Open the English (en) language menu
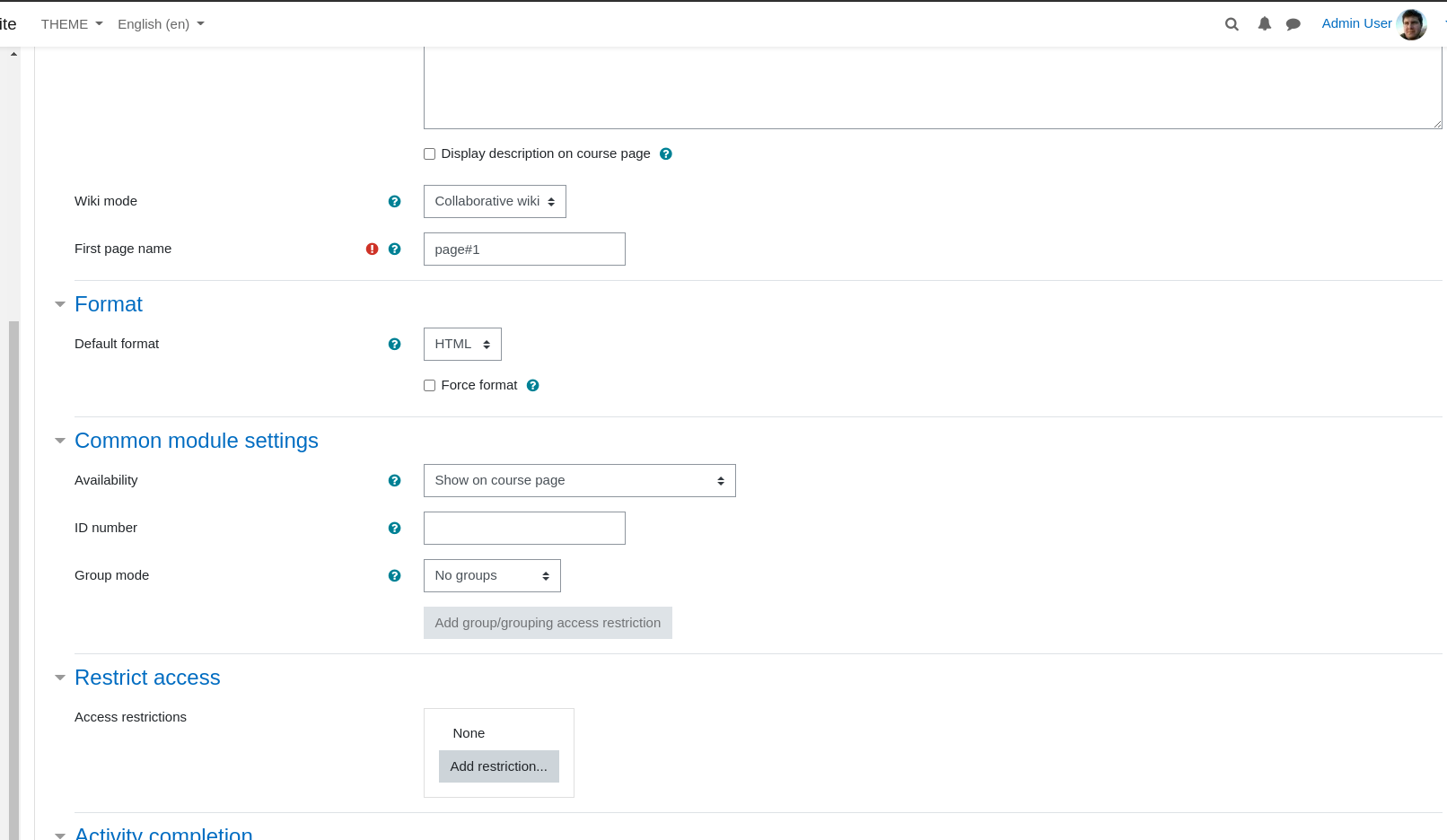This screenshot has height=840, width=1447. click(161, 24)
